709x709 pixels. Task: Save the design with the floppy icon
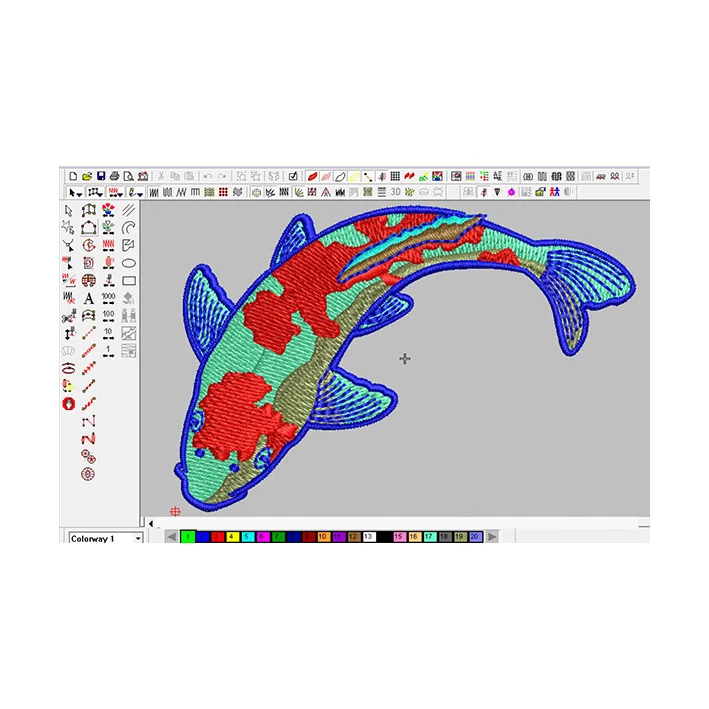click(101, 176)
